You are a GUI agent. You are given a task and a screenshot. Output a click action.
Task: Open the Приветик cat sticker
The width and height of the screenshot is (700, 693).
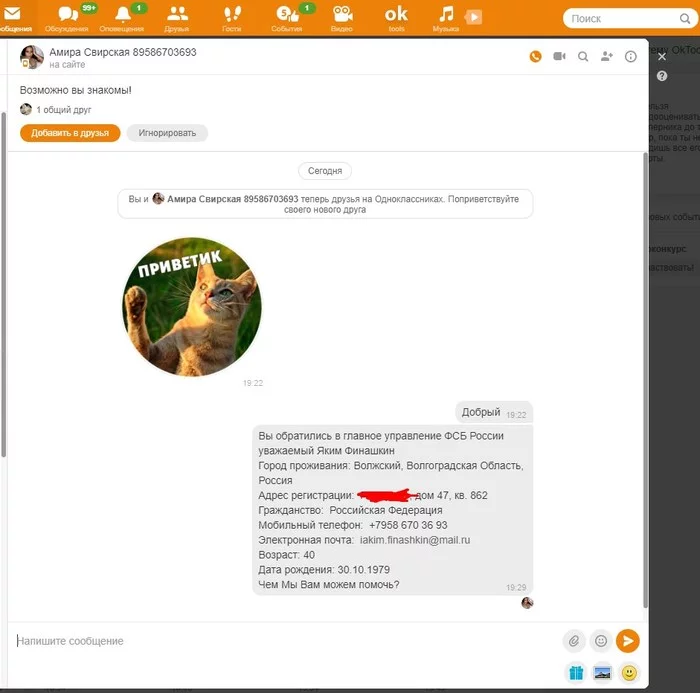pyautogui.click(x=192, y=307)
